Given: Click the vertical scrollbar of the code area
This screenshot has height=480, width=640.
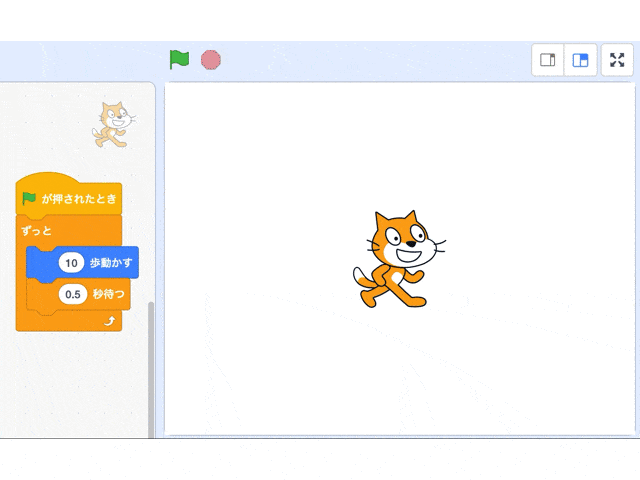Looking at the screenshot, I should coord(151,369).
